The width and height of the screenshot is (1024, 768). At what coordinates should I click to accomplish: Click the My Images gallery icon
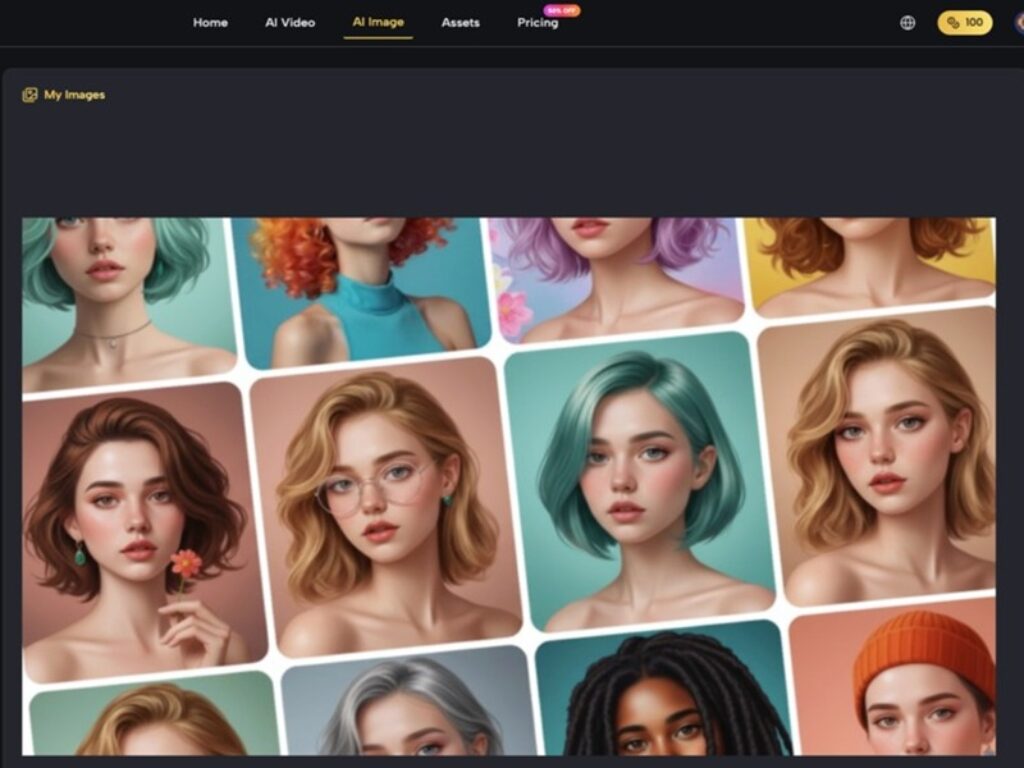point(30,95)
